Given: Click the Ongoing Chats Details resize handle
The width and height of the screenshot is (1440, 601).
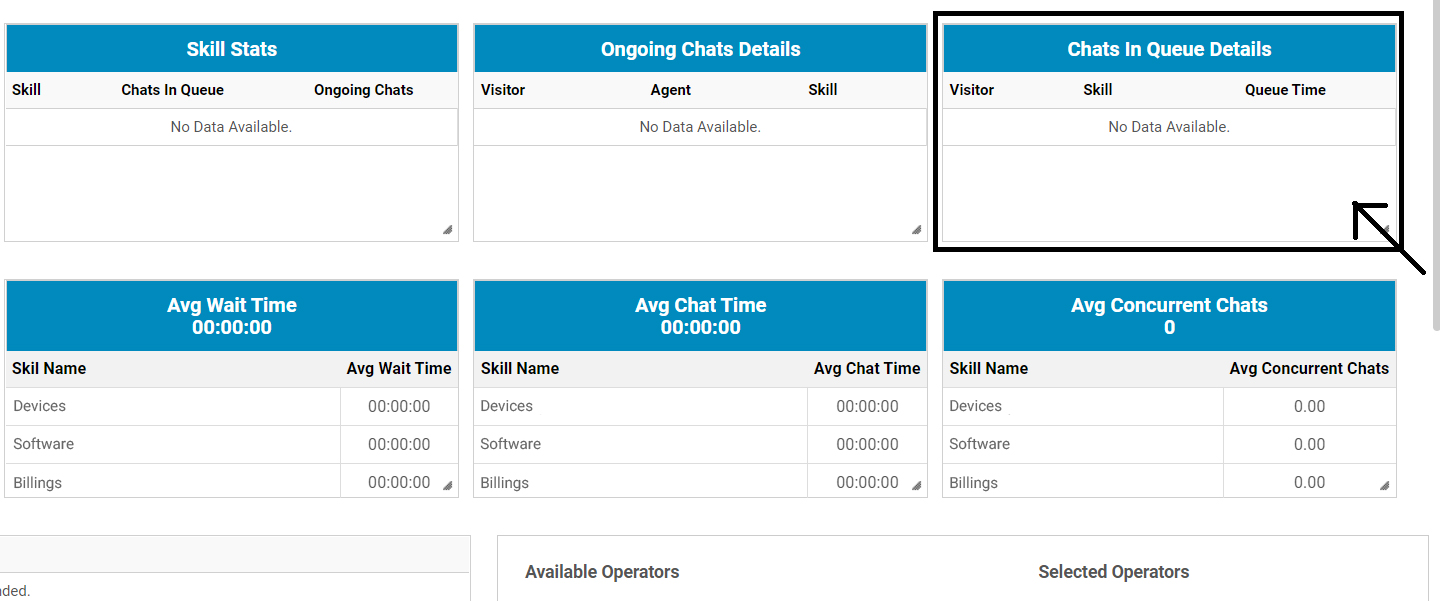Looking at the screenshot, I should [x=916, y=230].
